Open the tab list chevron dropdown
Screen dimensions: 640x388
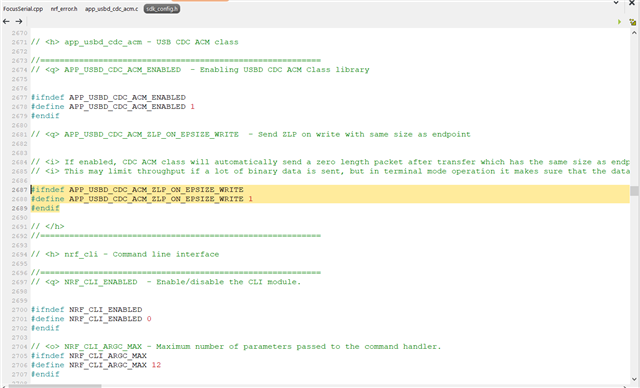coord(616,2)
